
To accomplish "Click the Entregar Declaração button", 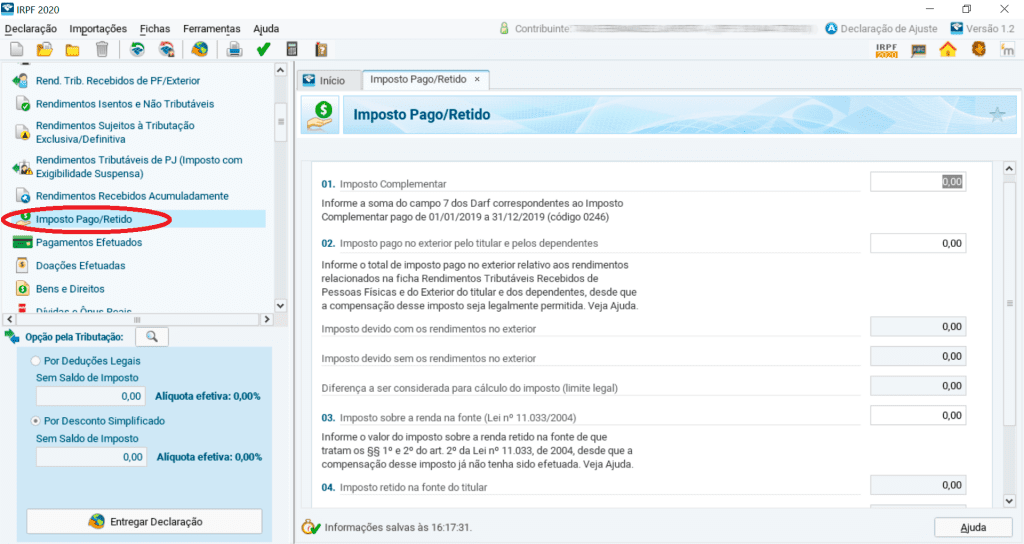I will pos(144,521).
